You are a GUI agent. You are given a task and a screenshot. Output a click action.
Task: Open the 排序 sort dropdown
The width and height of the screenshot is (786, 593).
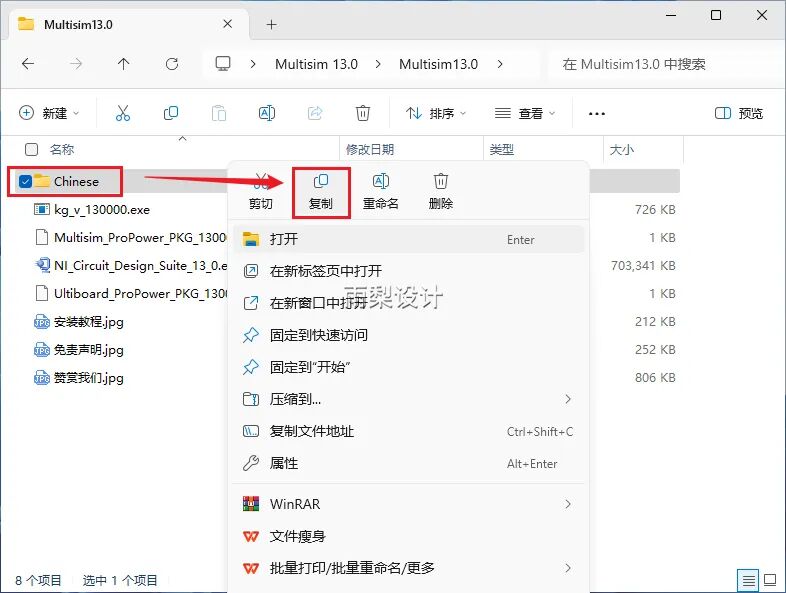coord(436,113)
